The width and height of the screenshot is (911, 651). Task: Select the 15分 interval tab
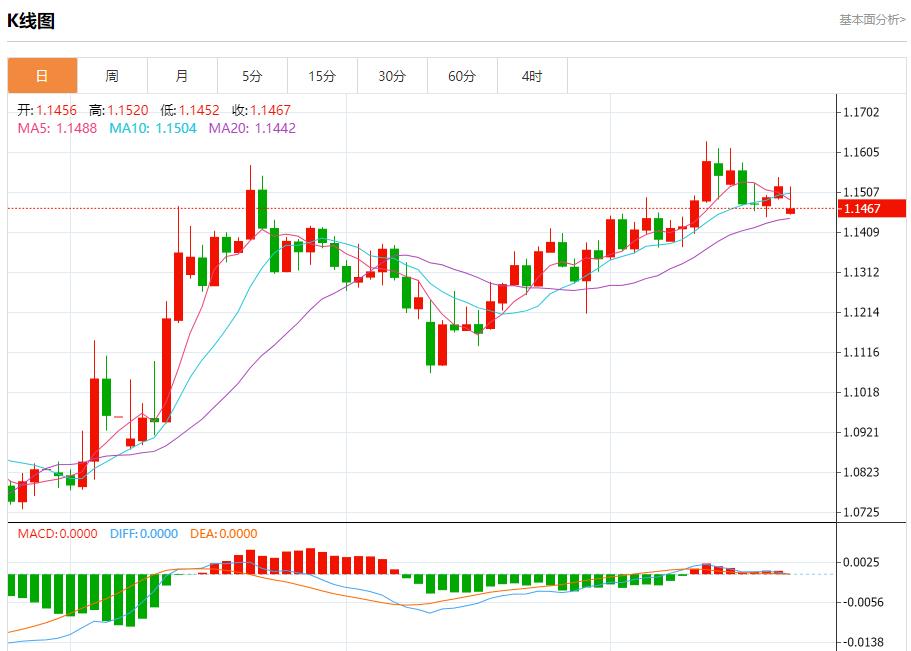pos(322,76)
